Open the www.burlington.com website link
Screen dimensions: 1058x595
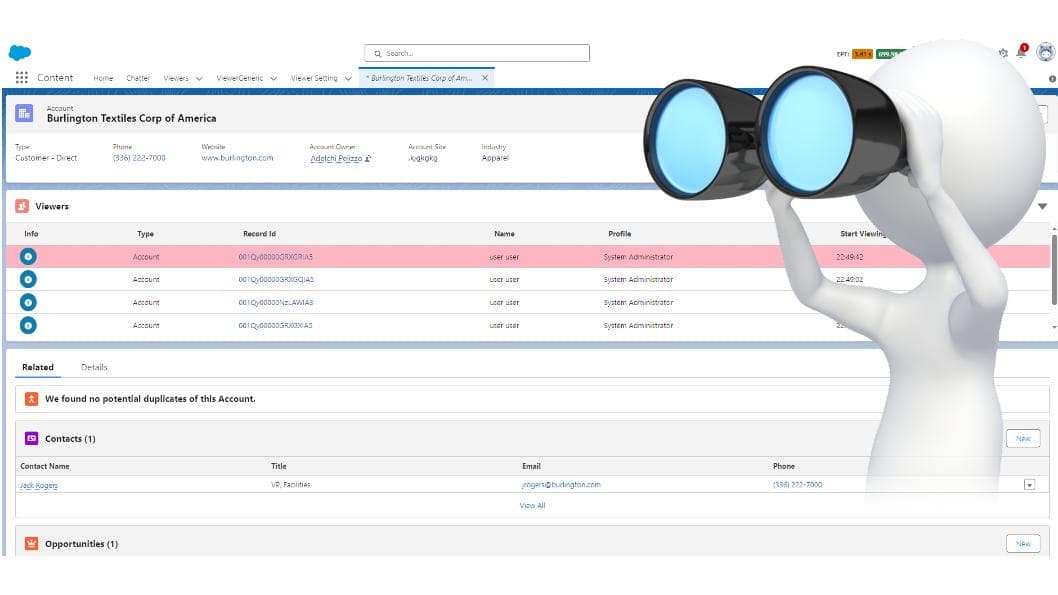(x=237, y=158)
